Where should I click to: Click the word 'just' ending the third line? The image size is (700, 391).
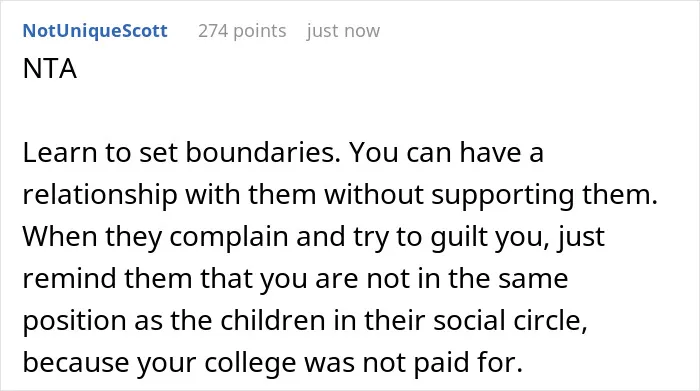click(581, 237)
